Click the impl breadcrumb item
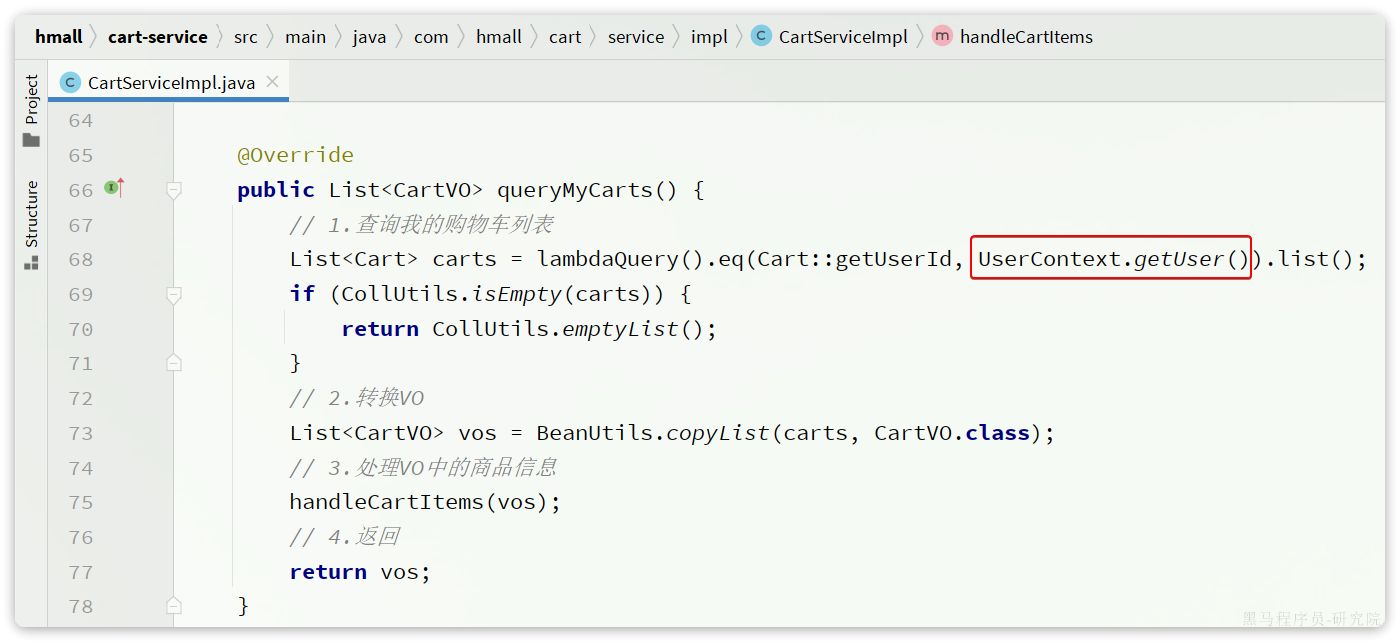 point(709,37)
